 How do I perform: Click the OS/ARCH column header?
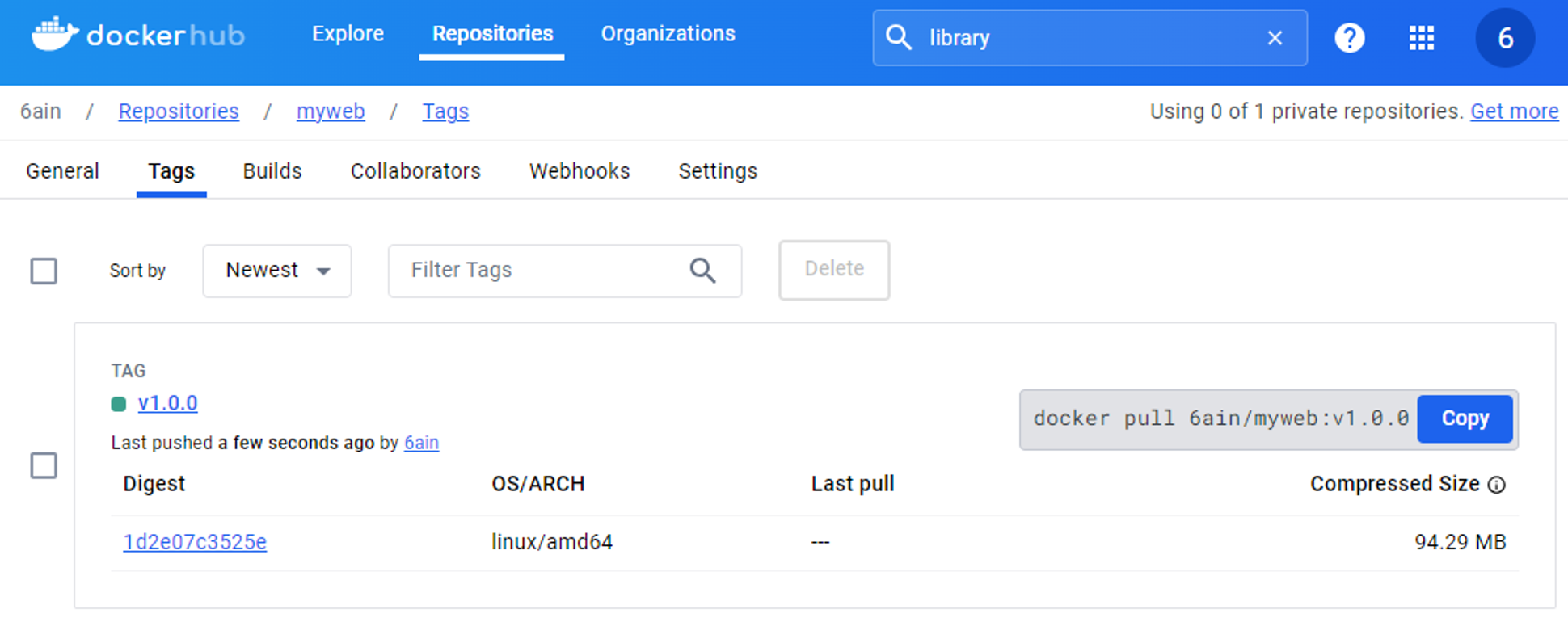coord(538,484)
